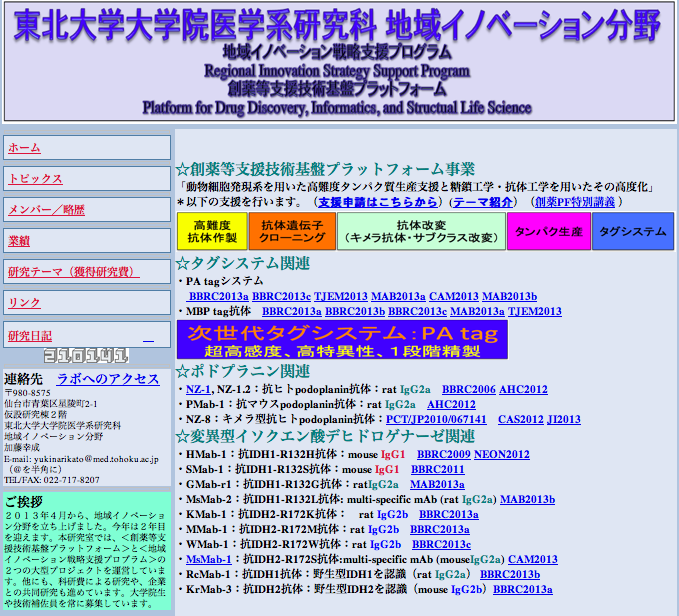The width and height of the screenshot is (679, 616).
Task: Open CAS2012 link in NZ-8 row
Action: 521,419
